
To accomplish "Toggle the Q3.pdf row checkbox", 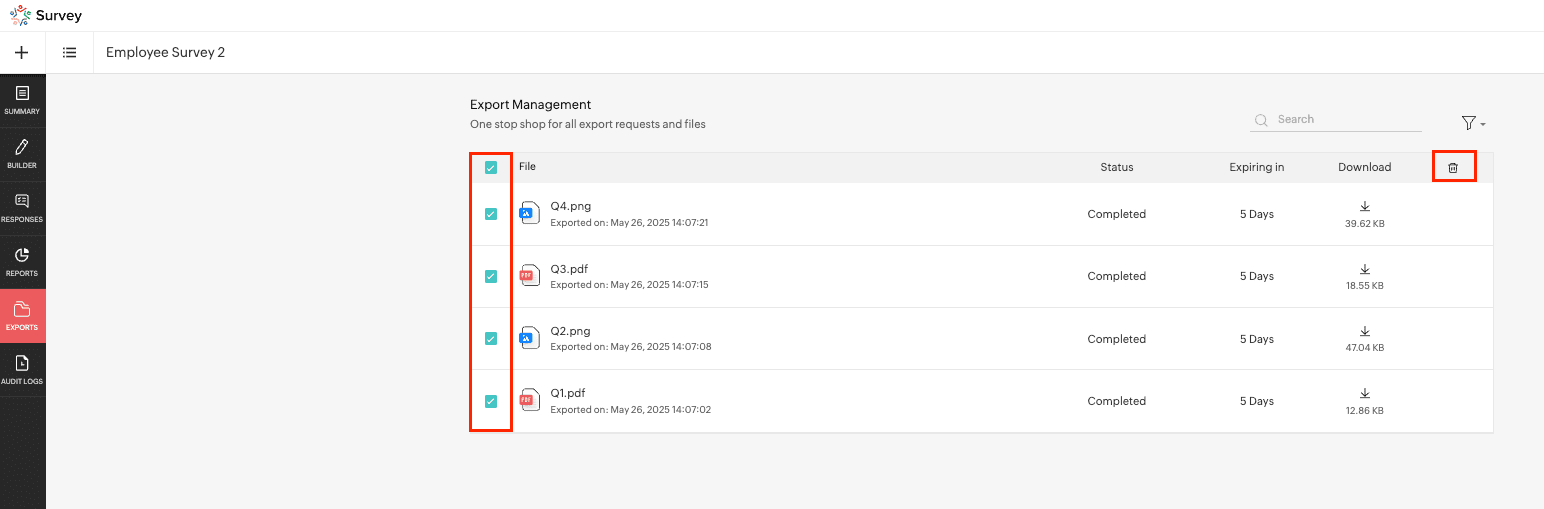I will click(x=490, y=276).
